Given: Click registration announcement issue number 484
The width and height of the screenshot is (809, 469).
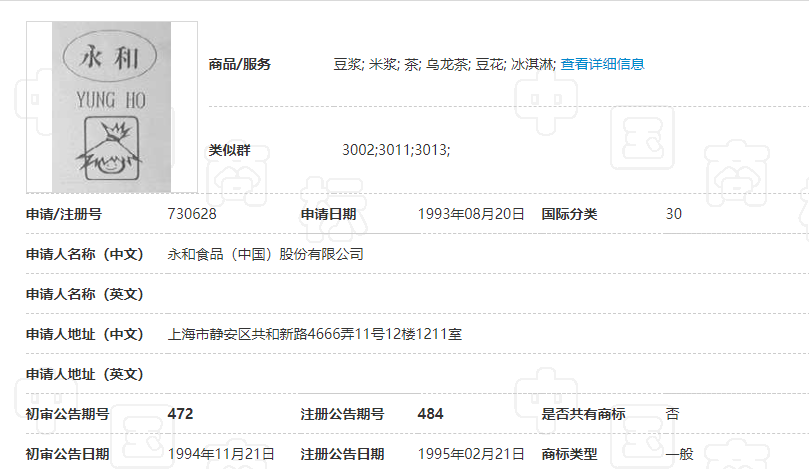Looking at the screenshot, I should click(x=430, y=414).
